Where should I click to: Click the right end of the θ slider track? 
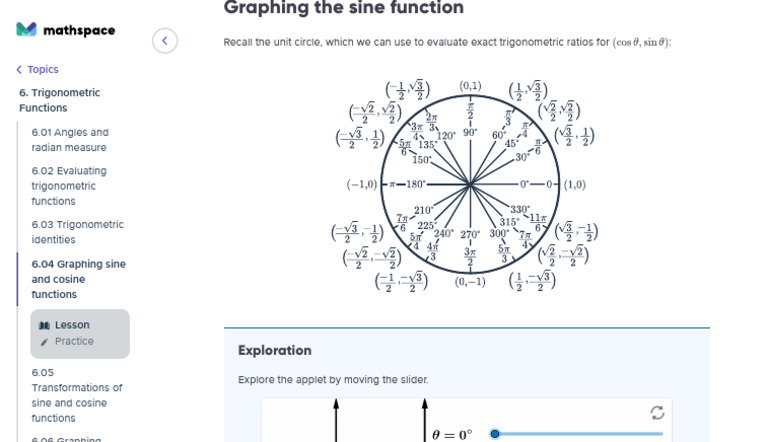point(660,434)
